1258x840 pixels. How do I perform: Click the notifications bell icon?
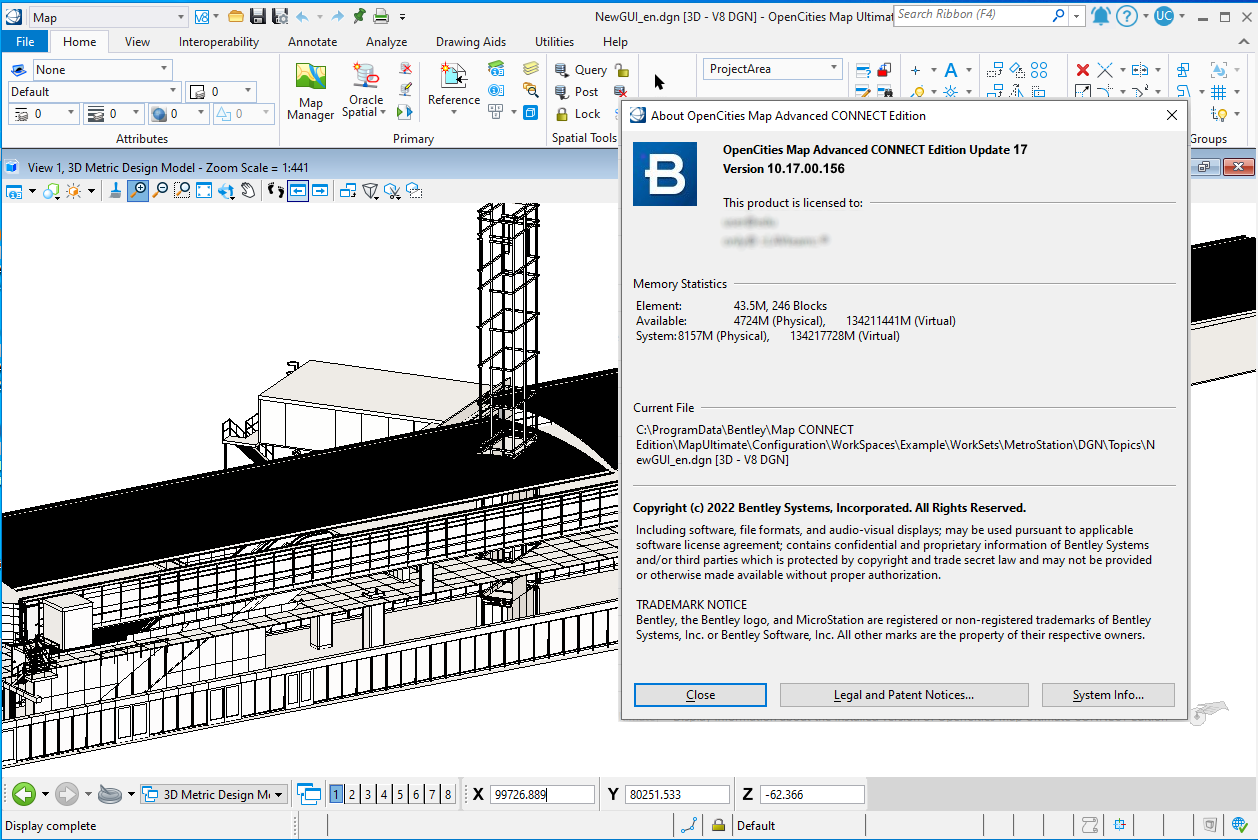(x=1101, y=16)
